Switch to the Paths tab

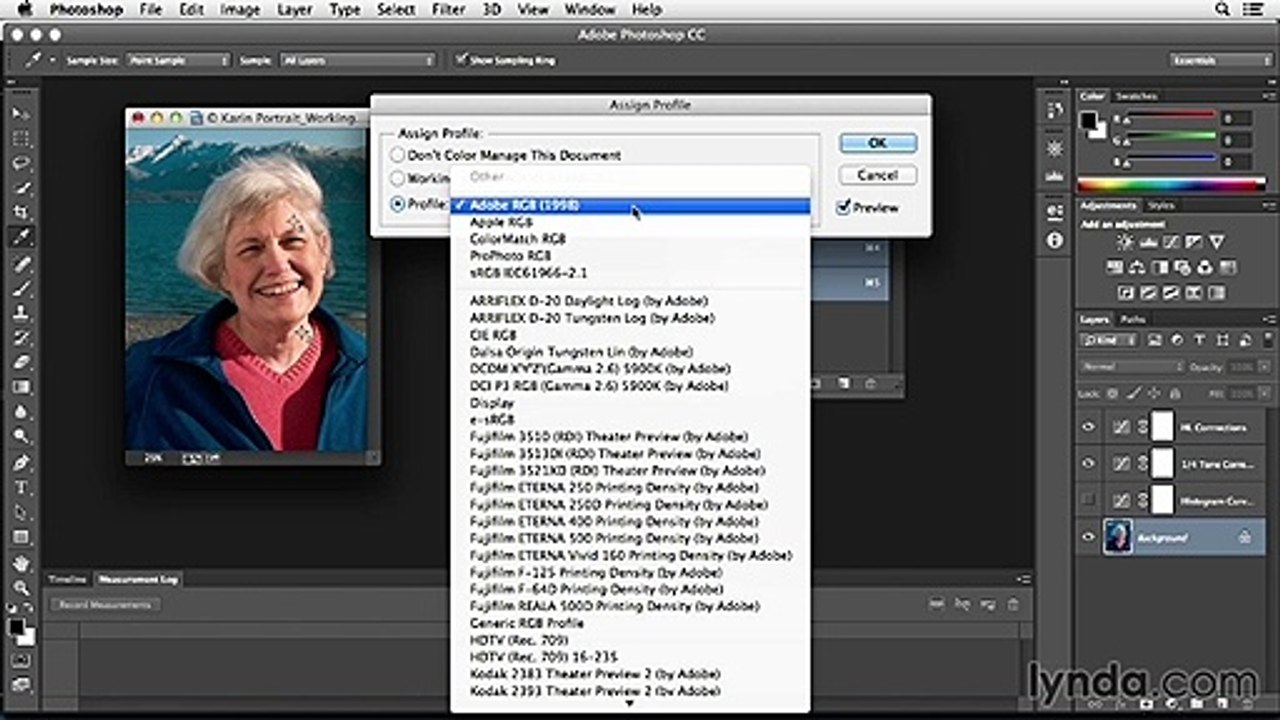[1133, 319]
